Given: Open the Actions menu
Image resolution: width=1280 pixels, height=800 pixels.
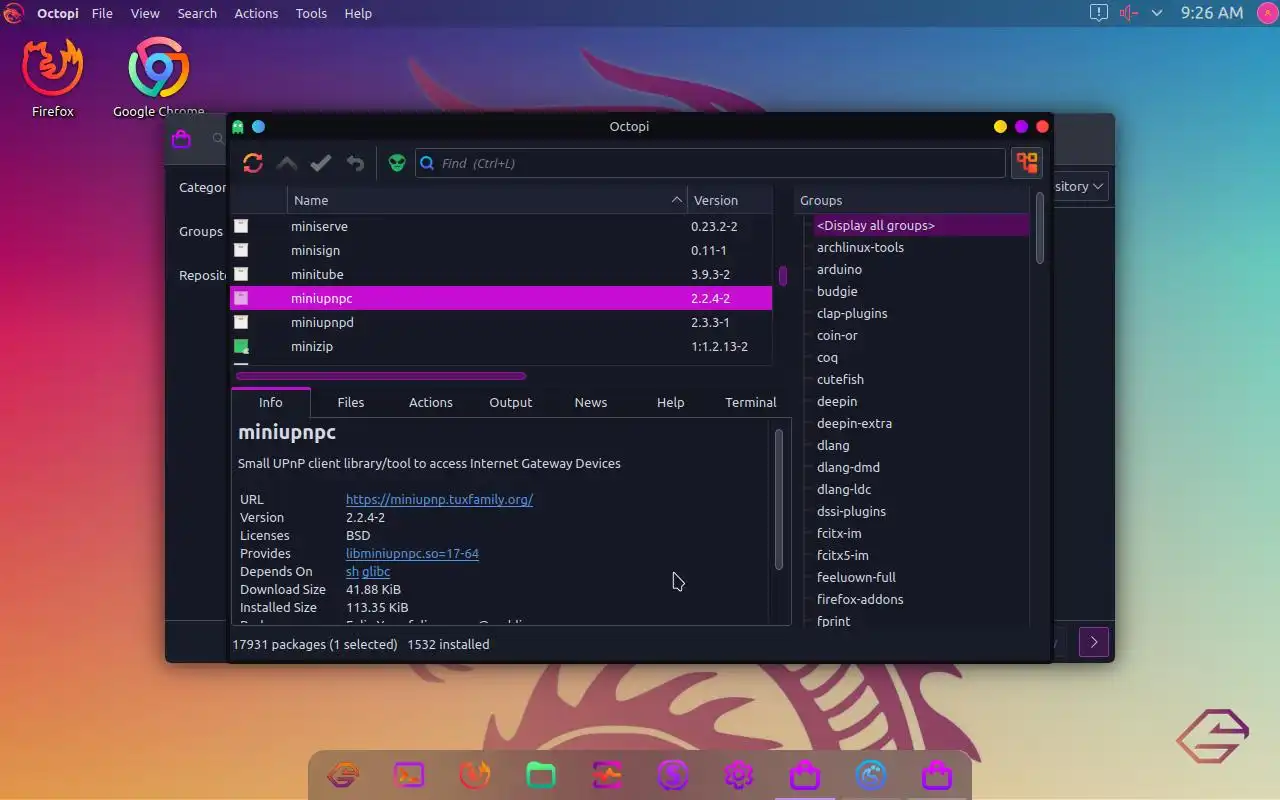Looking at the screenshot, I should click(x=256, y=13).
